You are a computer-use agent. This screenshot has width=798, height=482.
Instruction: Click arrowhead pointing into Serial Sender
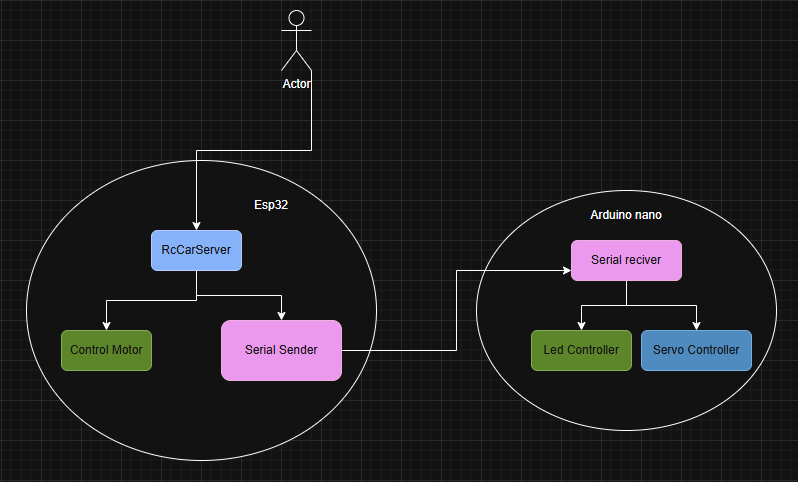281,314
